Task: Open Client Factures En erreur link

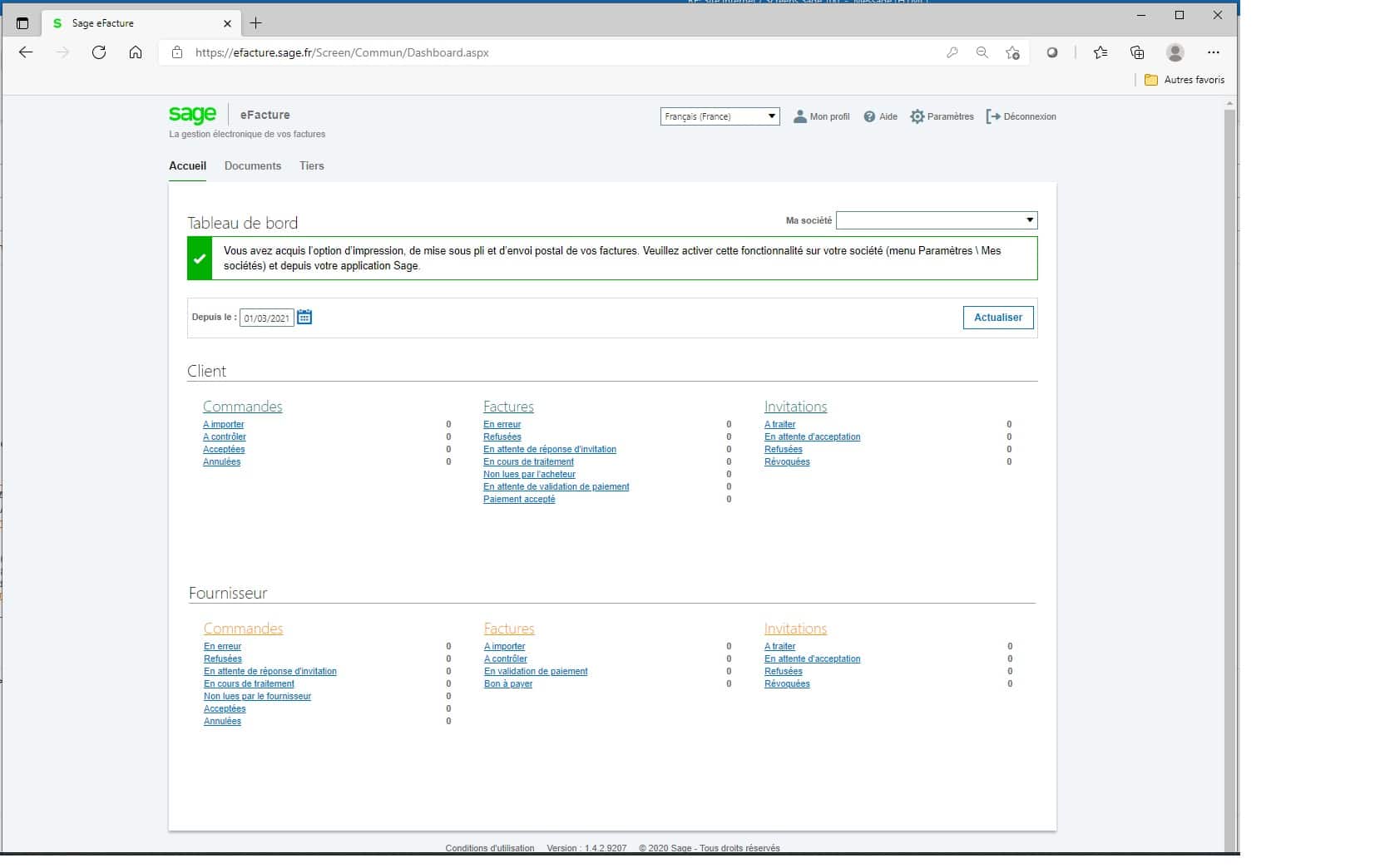Action: (502, 425)
